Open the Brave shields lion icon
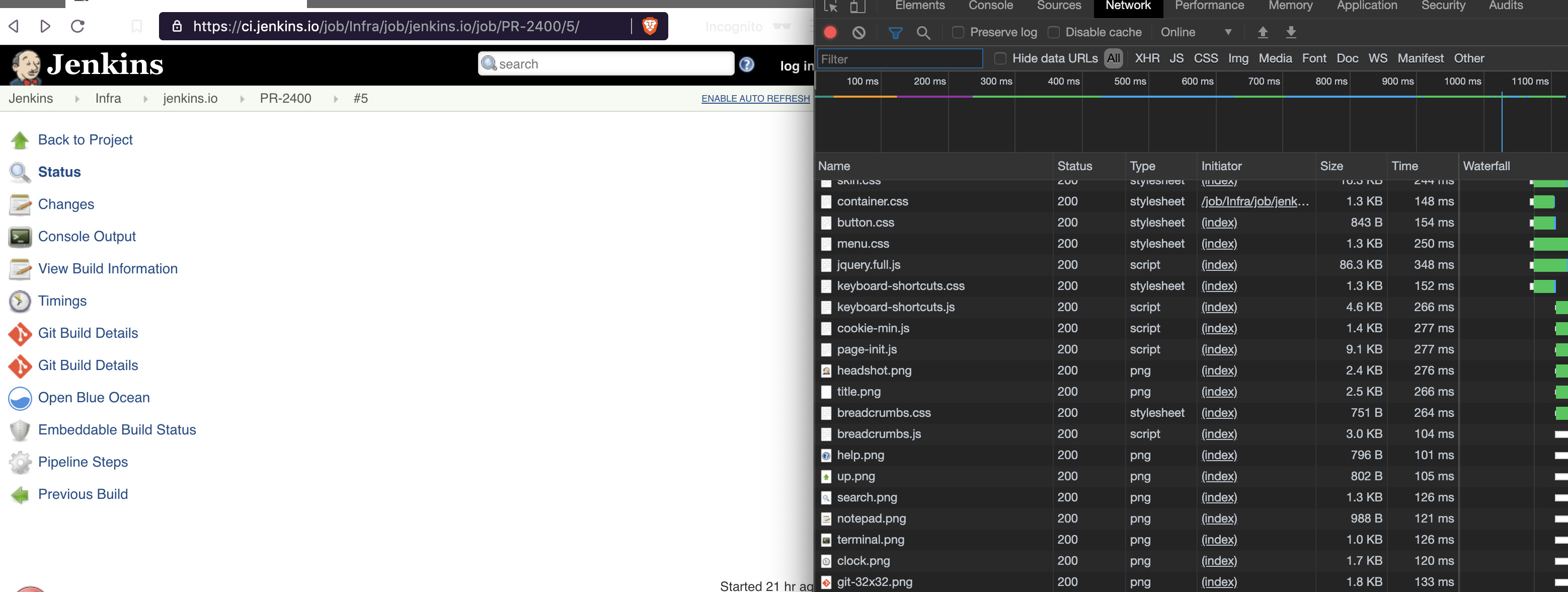This screenshot has height=592, width=1568. [650, 26]
